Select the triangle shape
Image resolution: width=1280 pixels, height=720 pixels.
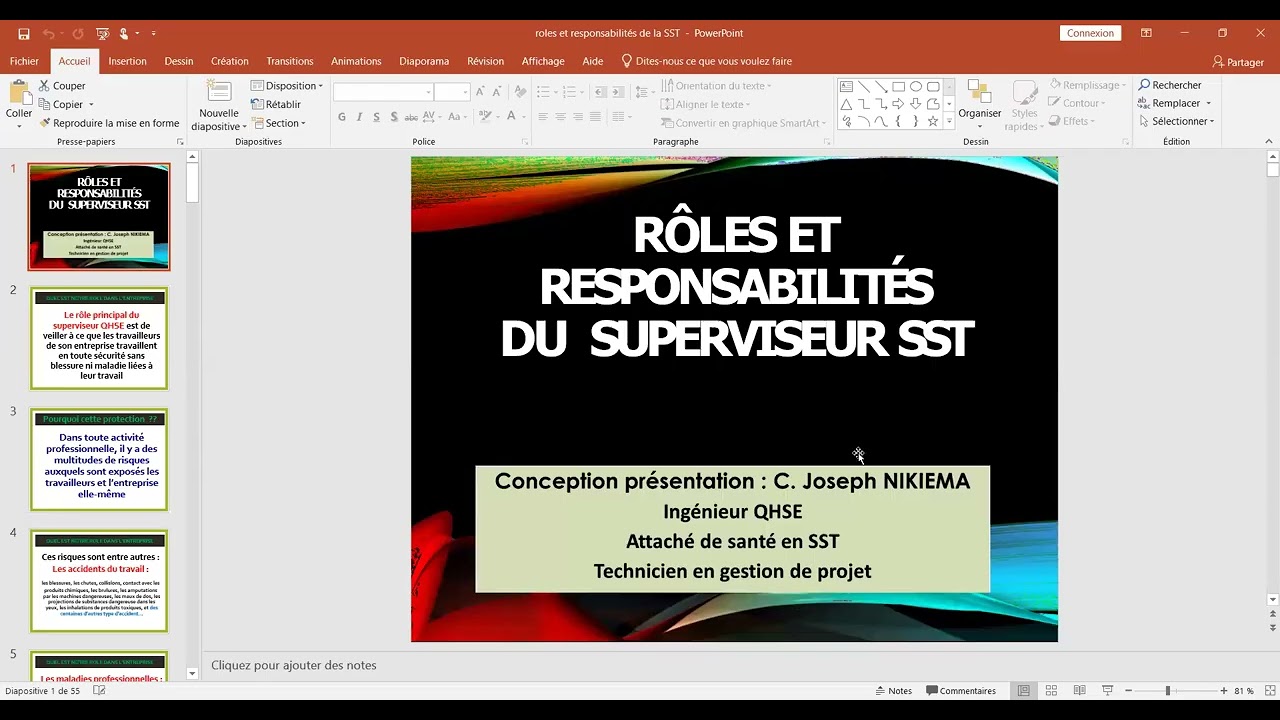tap(846, 104)
